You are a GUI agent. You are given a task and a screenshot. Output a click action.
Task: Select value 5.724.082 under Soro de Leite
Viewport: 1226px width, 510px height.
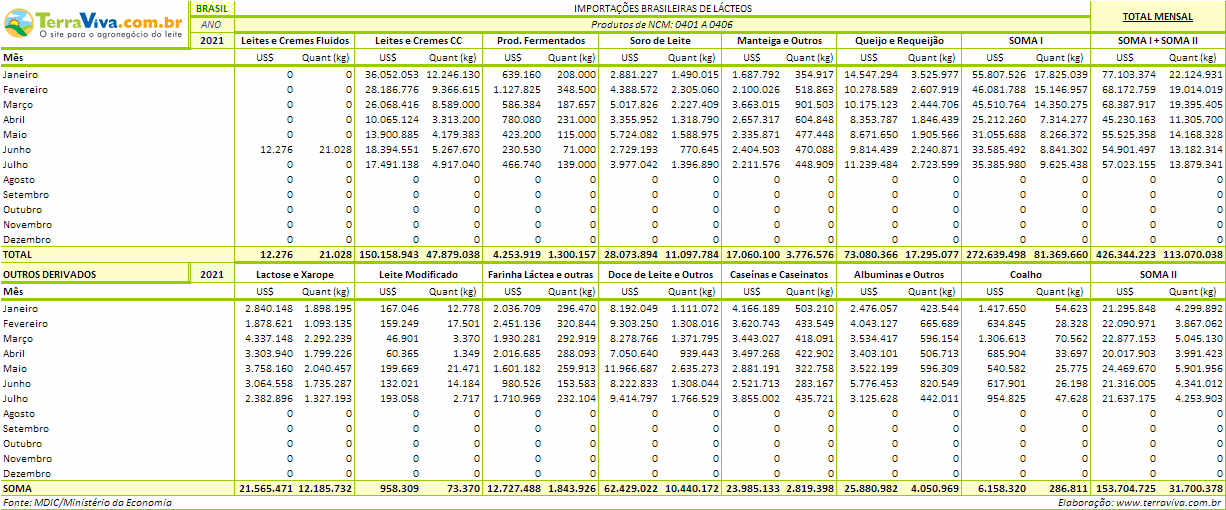tap(631, 135)
